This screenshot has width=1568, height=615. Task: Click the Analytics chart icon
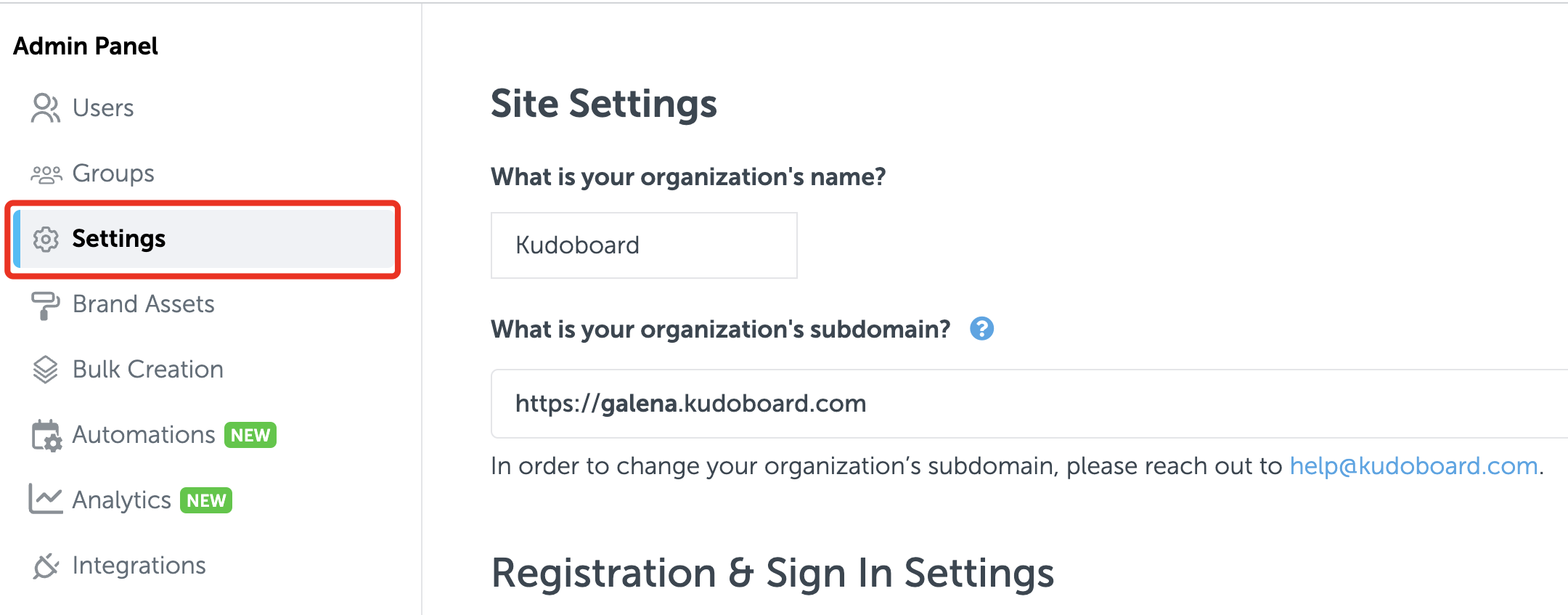coord(45,500)
